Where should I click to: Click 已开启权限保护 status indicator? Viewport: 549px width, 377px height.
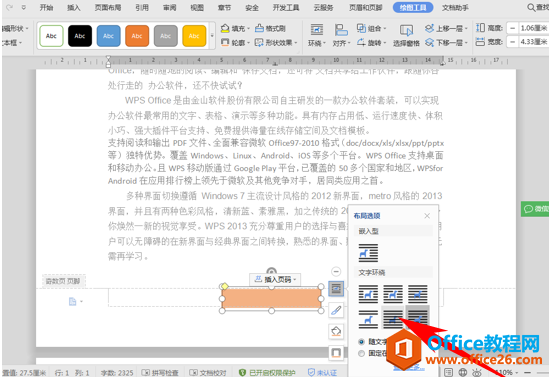pos(267,373)
